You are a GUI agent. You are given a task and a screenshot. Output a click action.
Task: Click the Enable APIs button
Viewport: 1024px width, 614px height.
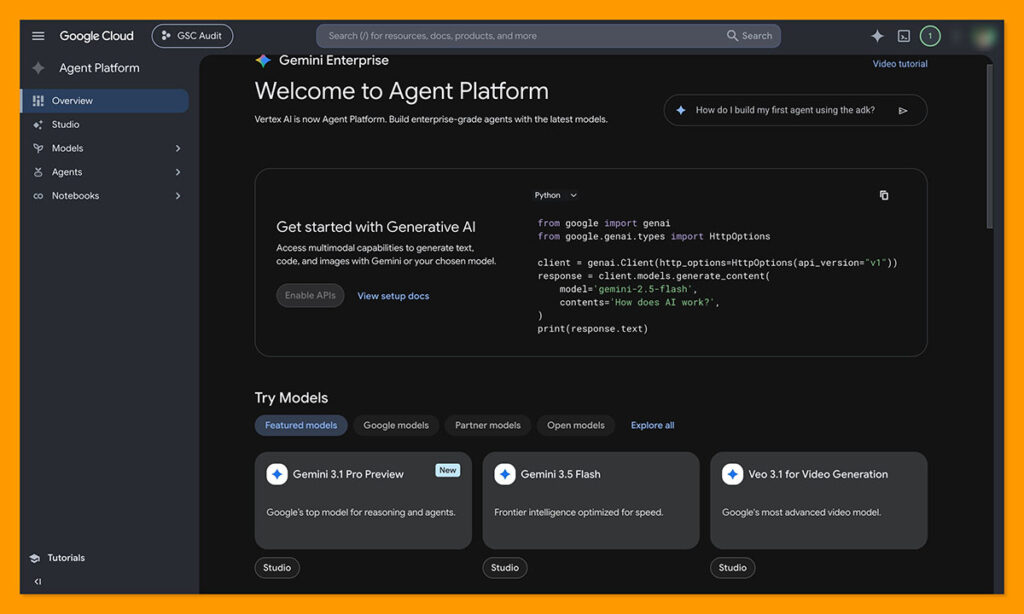(x=310, y=295)
